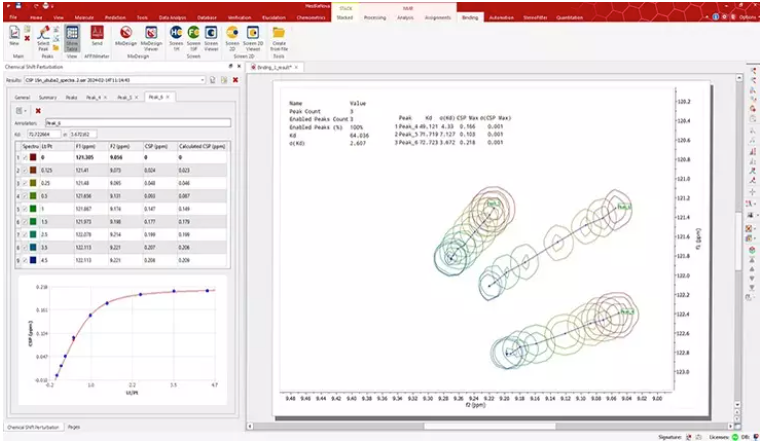
Task: Toggle the checkbox for Lt/Pt 4.5 row
Action: 25,259
